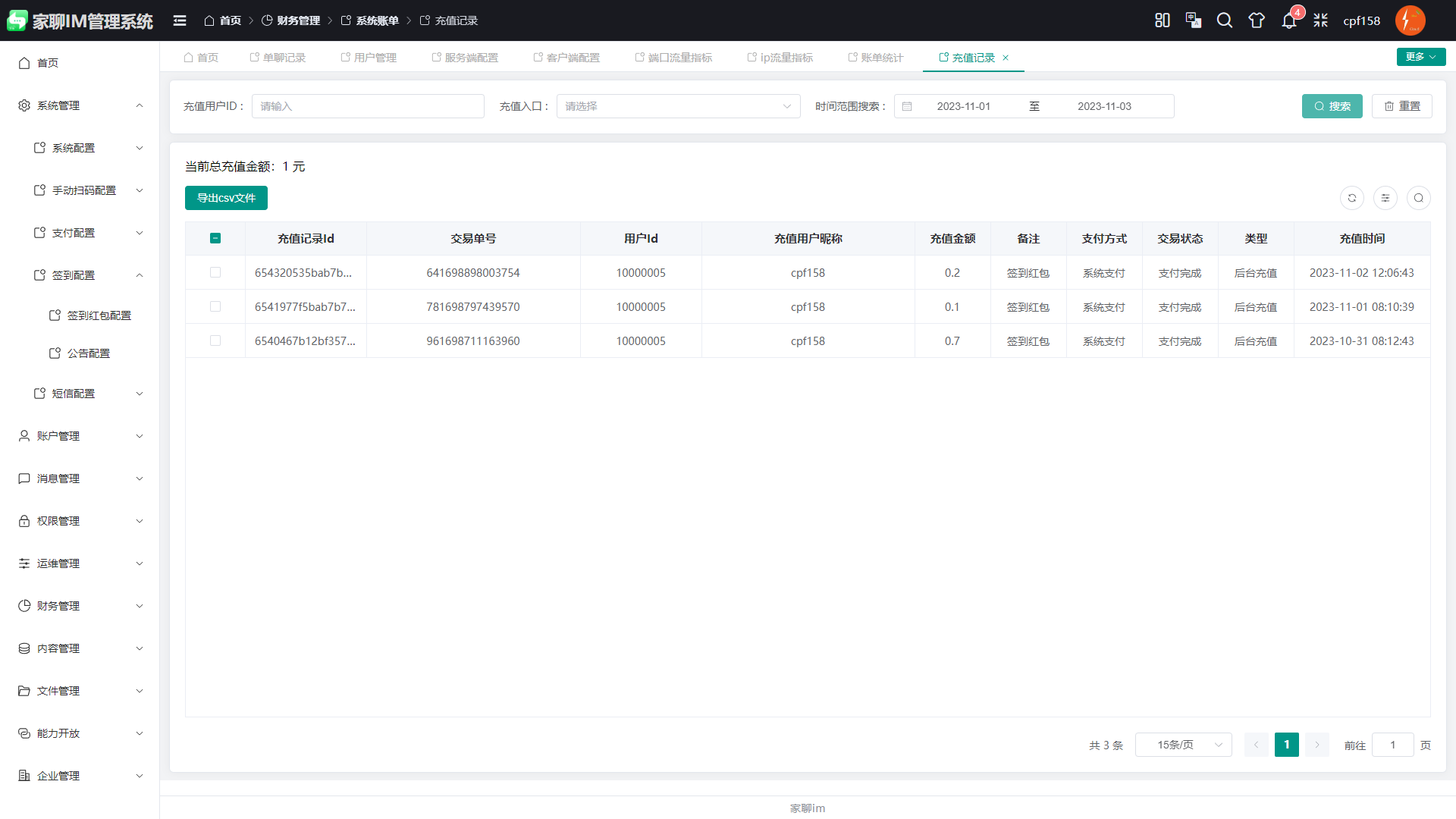This screenshot has height=819, width=1456.
Task: Focus the 充值用户ID input field
Action: click(x=368, y=106)
